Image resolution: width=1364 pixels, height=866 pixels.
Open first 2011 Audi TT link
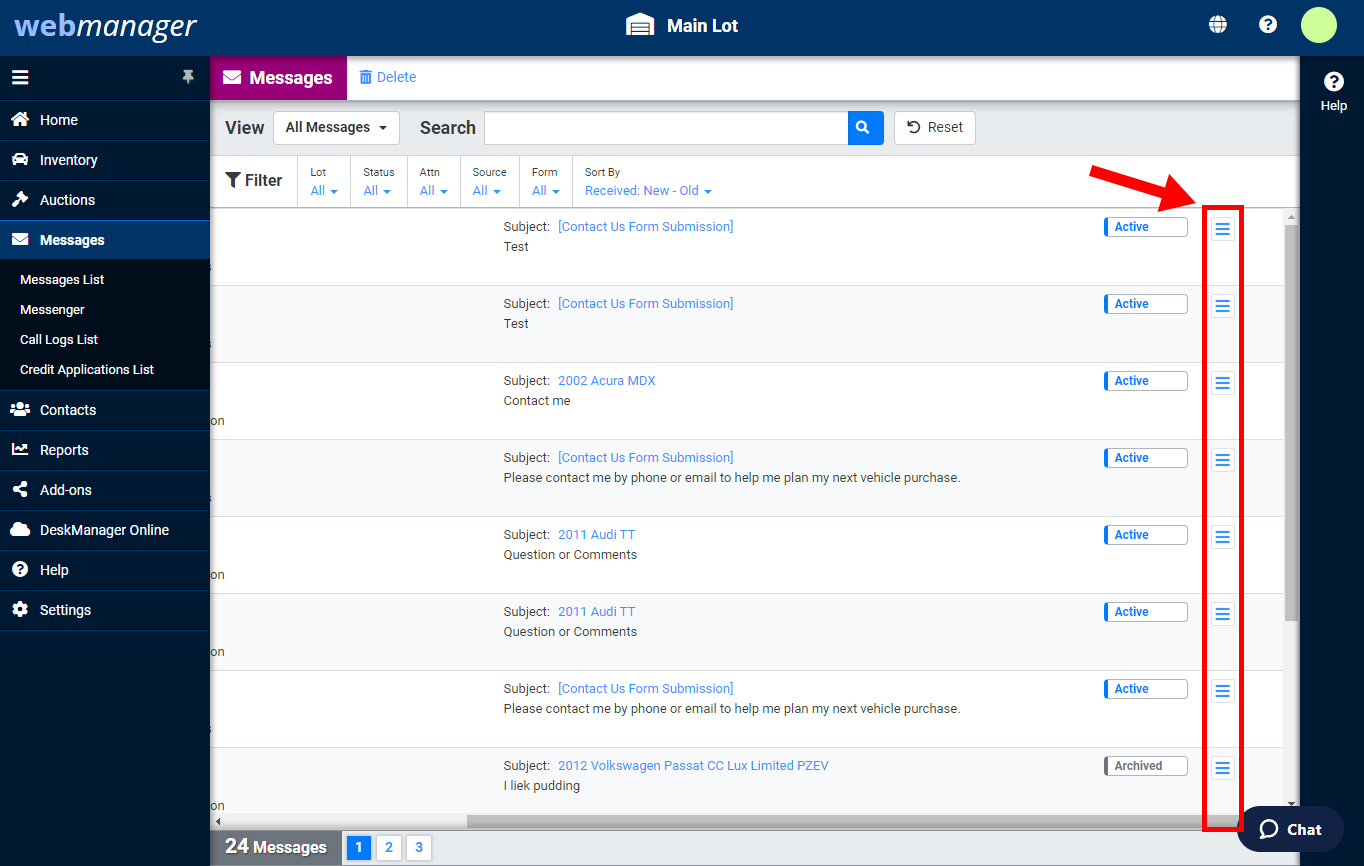click(596, 535)
